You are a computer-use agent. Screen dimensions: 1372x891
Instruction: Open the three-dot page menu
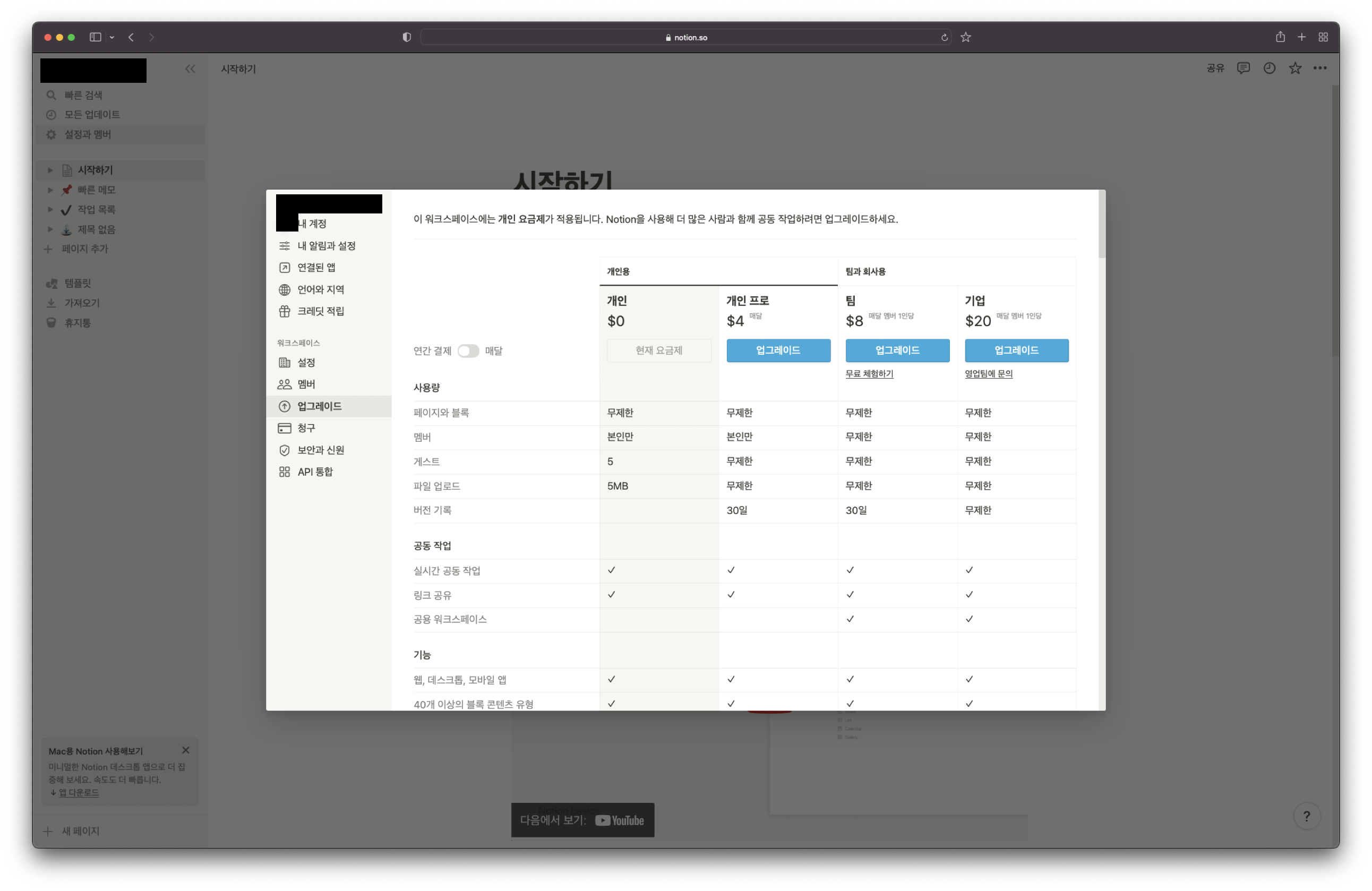(x=1320, y=68)
